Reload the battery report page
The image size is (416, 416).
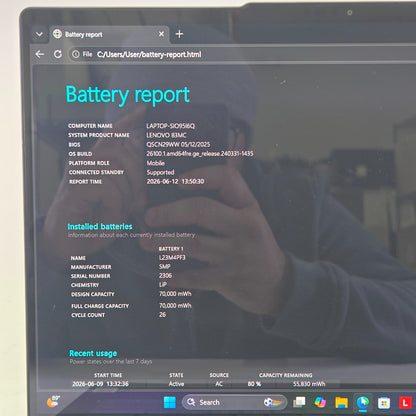[58, 54]
